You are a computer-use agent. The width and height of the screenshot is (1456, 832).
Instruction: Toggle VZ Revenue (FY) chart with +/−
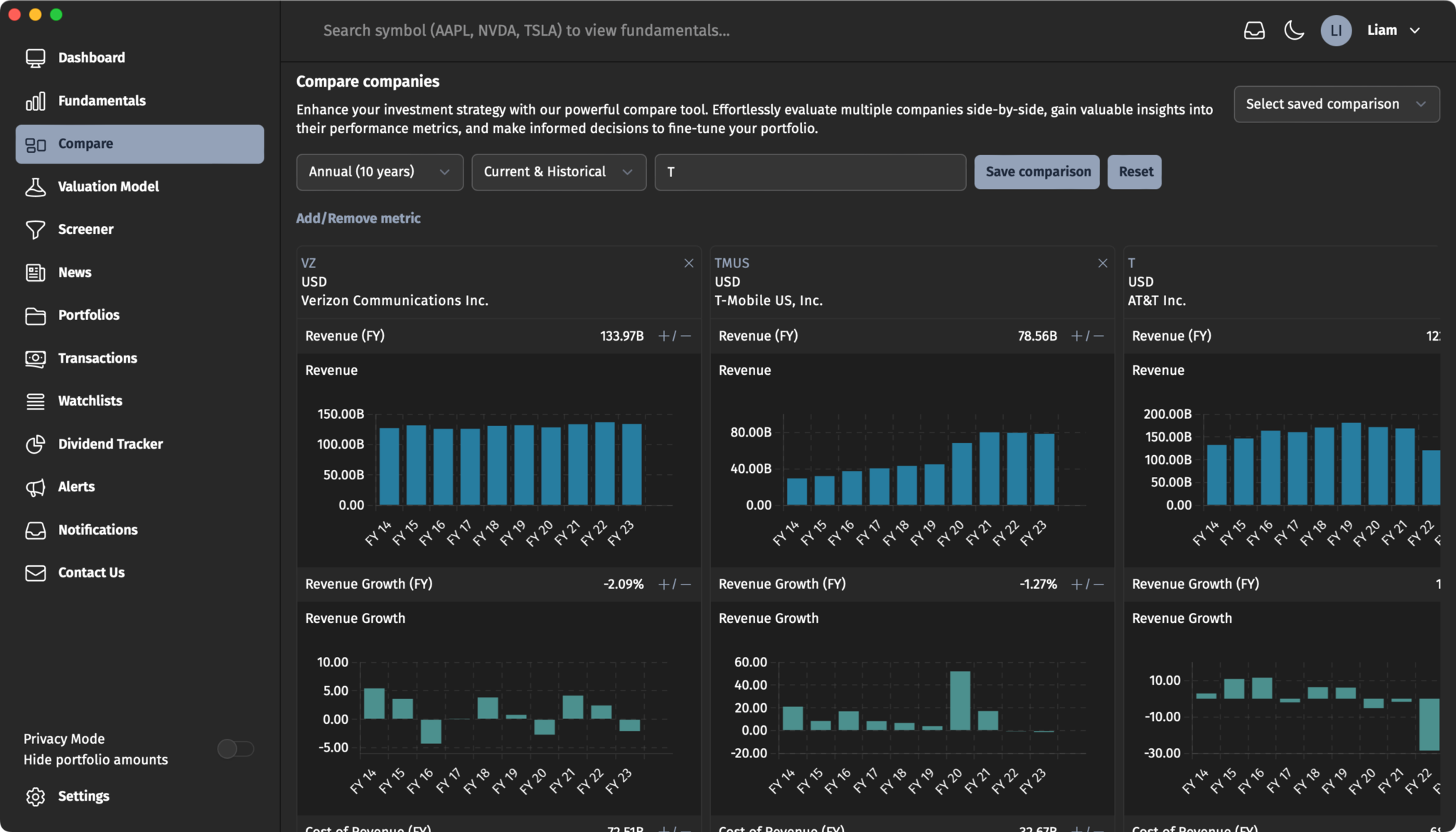pyautogui.click(x=675, y=336)
